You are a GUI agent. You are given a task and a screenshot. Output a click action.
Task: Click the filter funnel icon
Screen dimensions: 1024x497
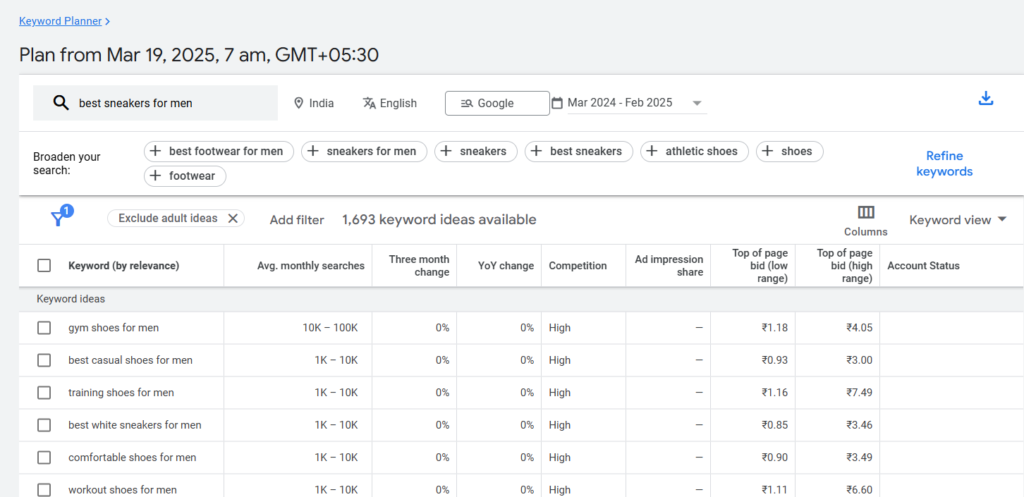pos(58,219)
